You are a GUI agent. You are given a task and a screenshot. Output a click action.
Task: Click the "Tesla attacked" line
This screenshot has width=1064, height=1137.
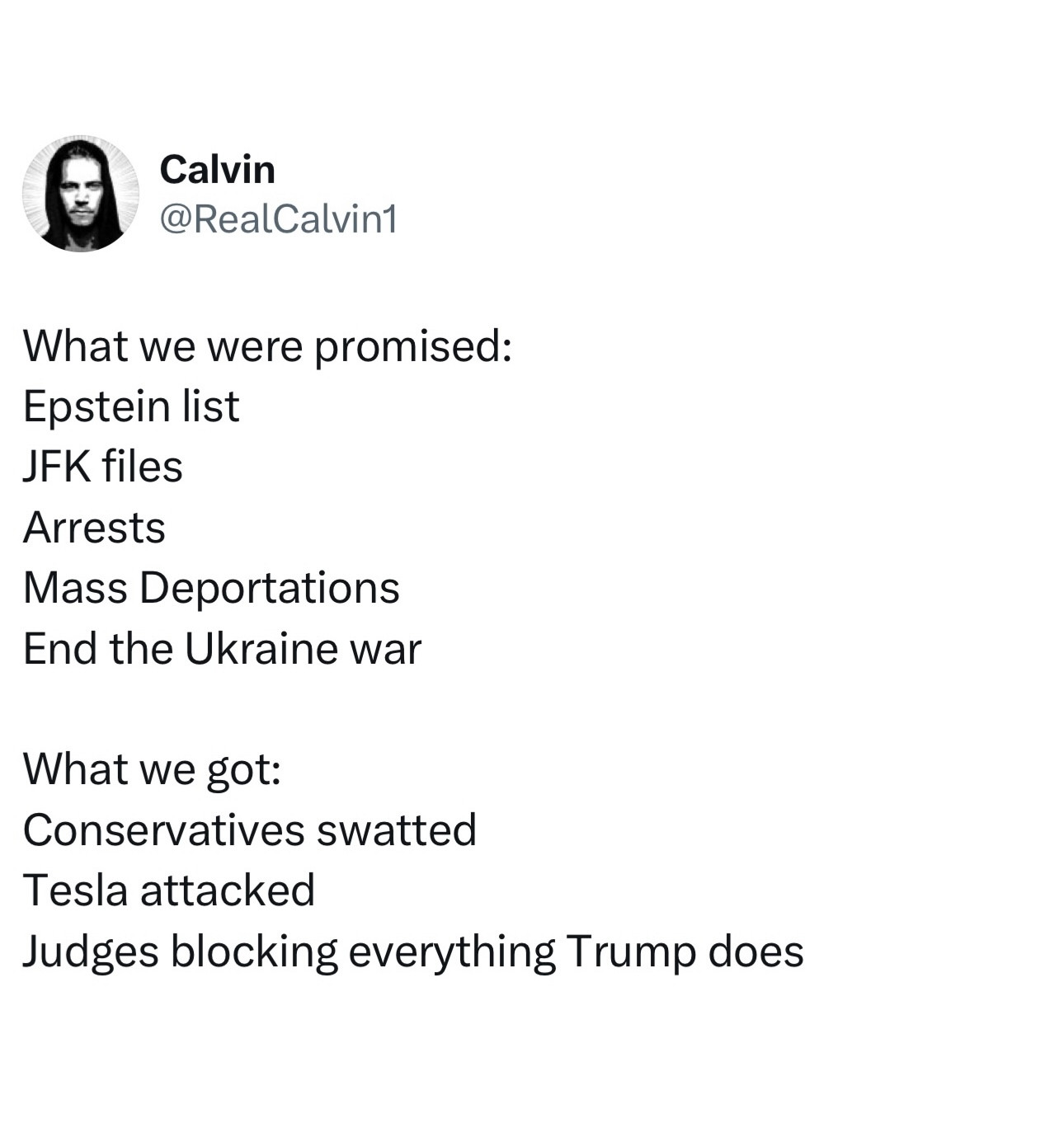(x=169, y=890)
